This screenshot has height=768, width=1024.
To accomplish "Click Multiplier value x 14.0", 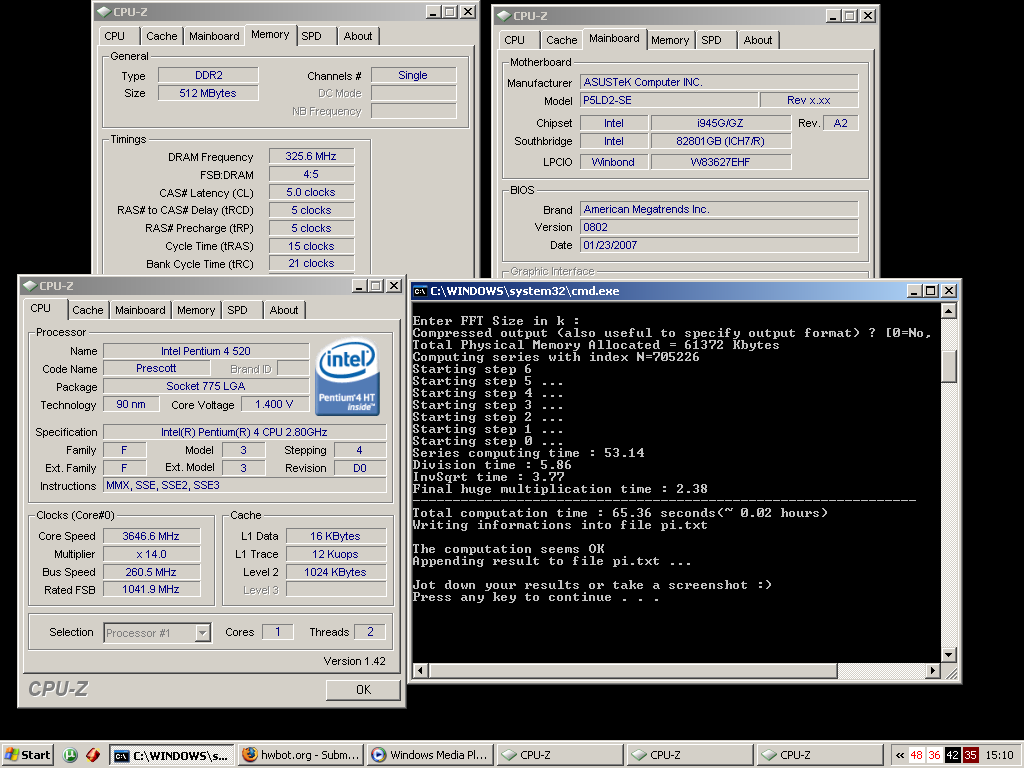I will coord(151,554).
